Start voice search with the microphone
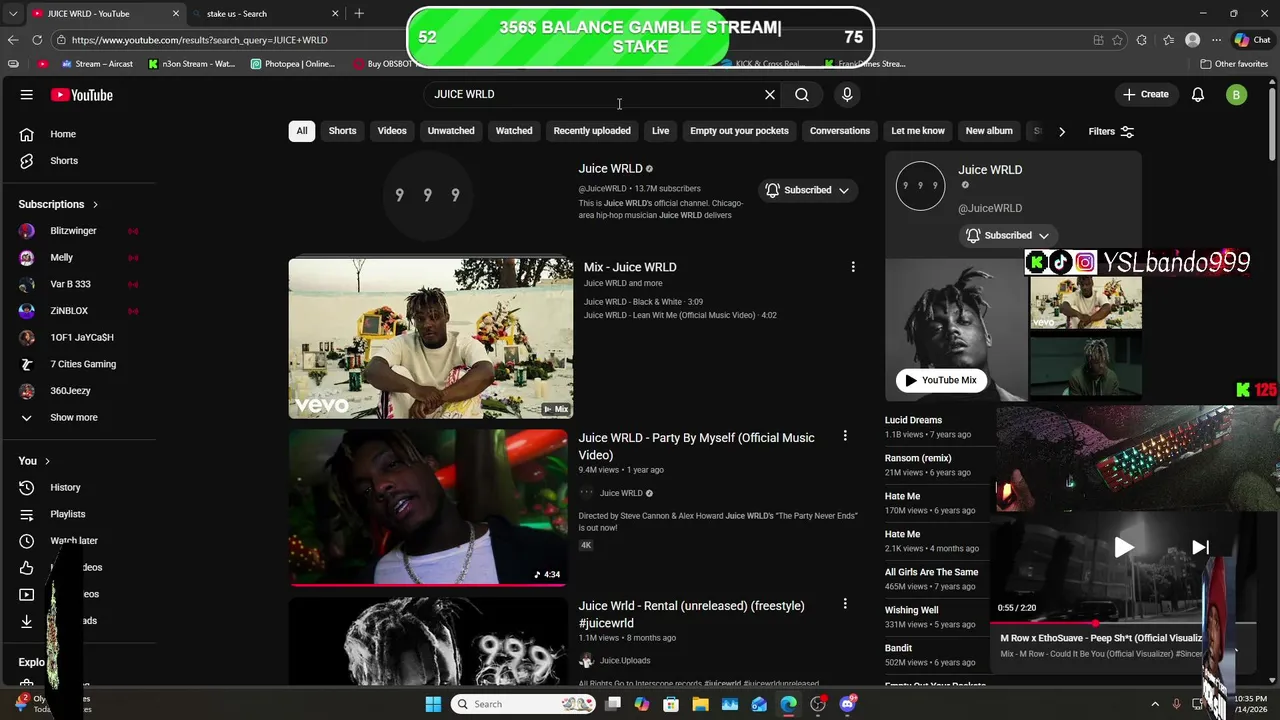Screen dimensions: 1280x720 tap(847, 94)
